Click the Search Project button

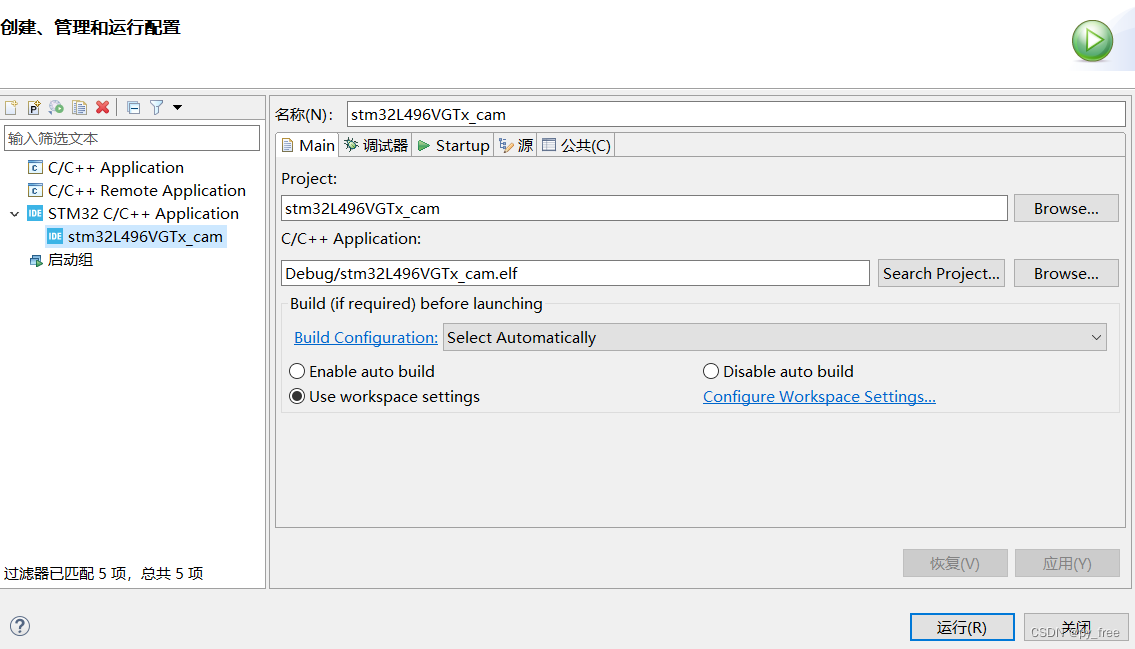pos(941,274)
